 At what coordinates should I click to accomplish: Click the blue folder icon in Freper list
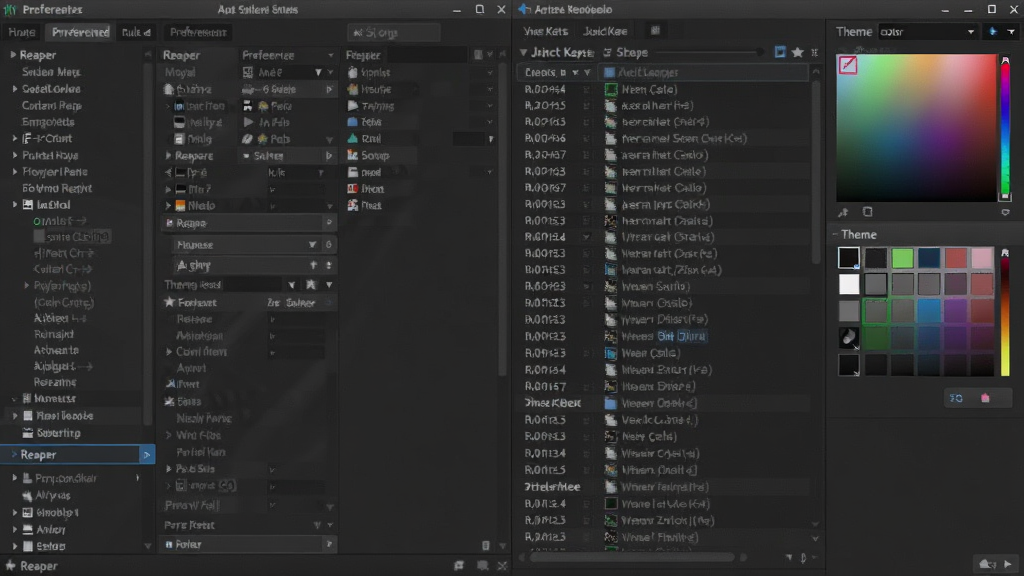(353, 122)
